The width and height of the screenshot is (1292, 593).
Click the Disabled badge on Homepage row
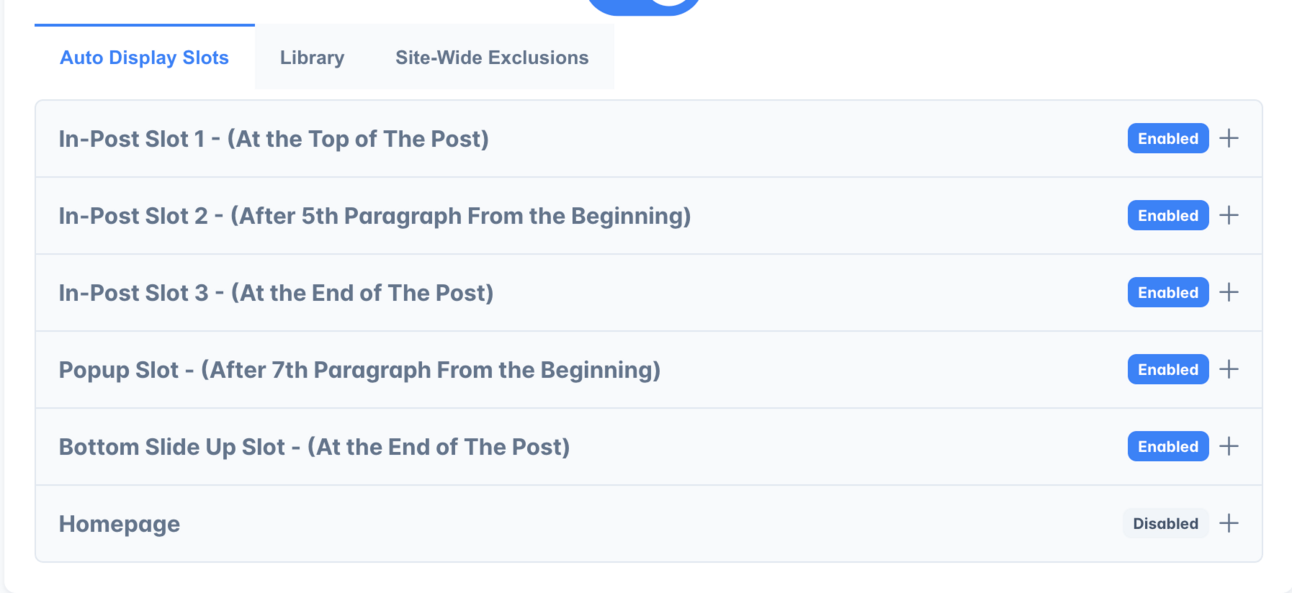1165,523
